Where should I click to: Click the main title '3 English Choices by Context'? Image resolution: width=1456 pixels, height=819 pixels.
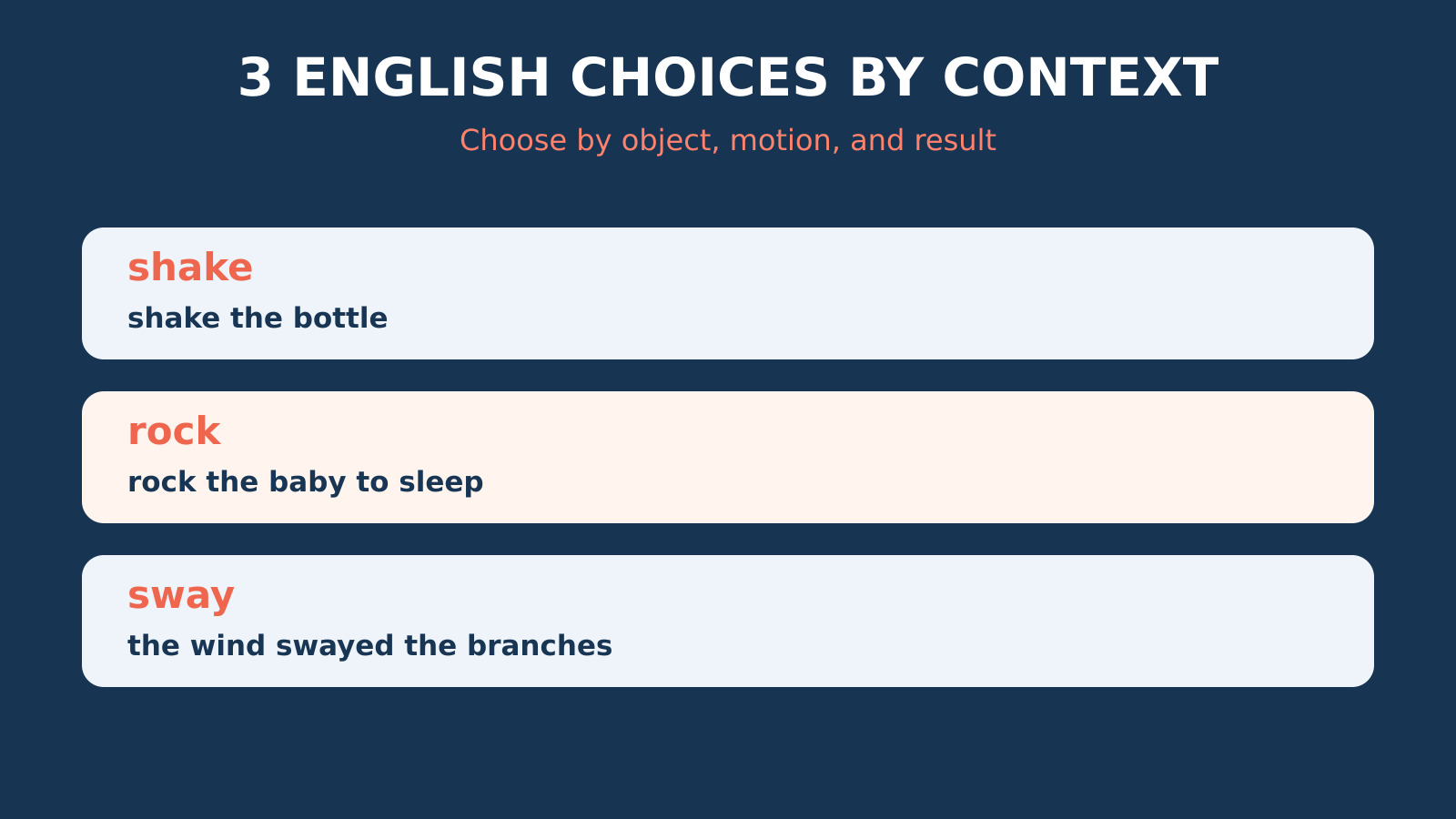728,78
